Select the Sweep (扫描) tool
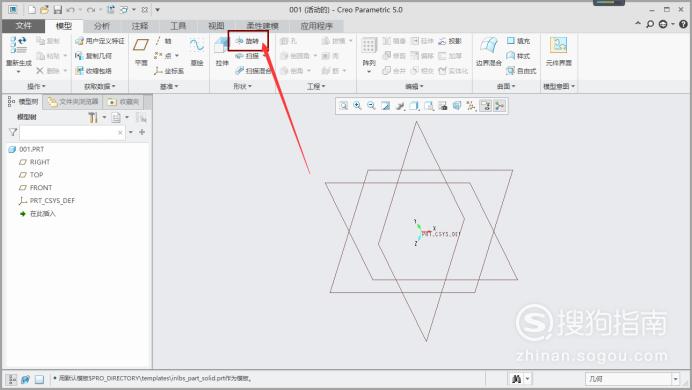This screenshot has height=390, width=692. click(248, 56)
